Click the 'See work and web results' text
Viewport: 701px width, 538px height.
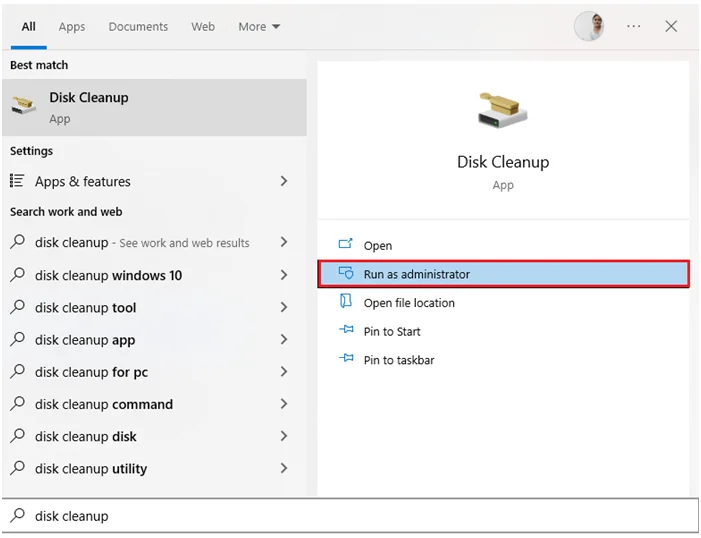184,243
